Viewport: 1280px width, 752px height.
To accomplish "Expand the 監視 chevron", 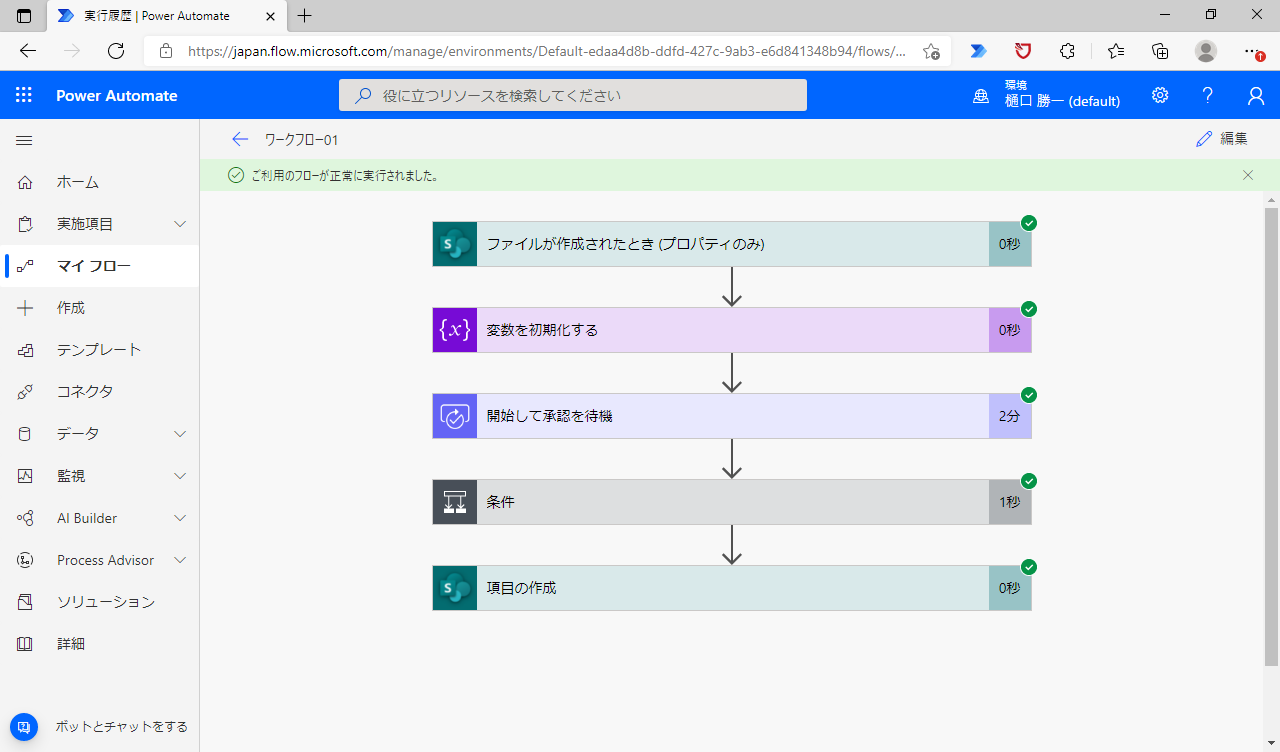I will pyautogui.click(x=180, y=476).
